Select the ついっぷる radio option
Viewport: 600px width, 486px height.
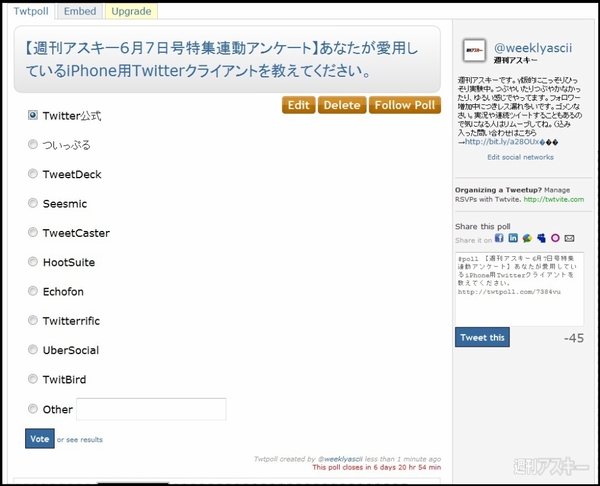click(33, 144)
